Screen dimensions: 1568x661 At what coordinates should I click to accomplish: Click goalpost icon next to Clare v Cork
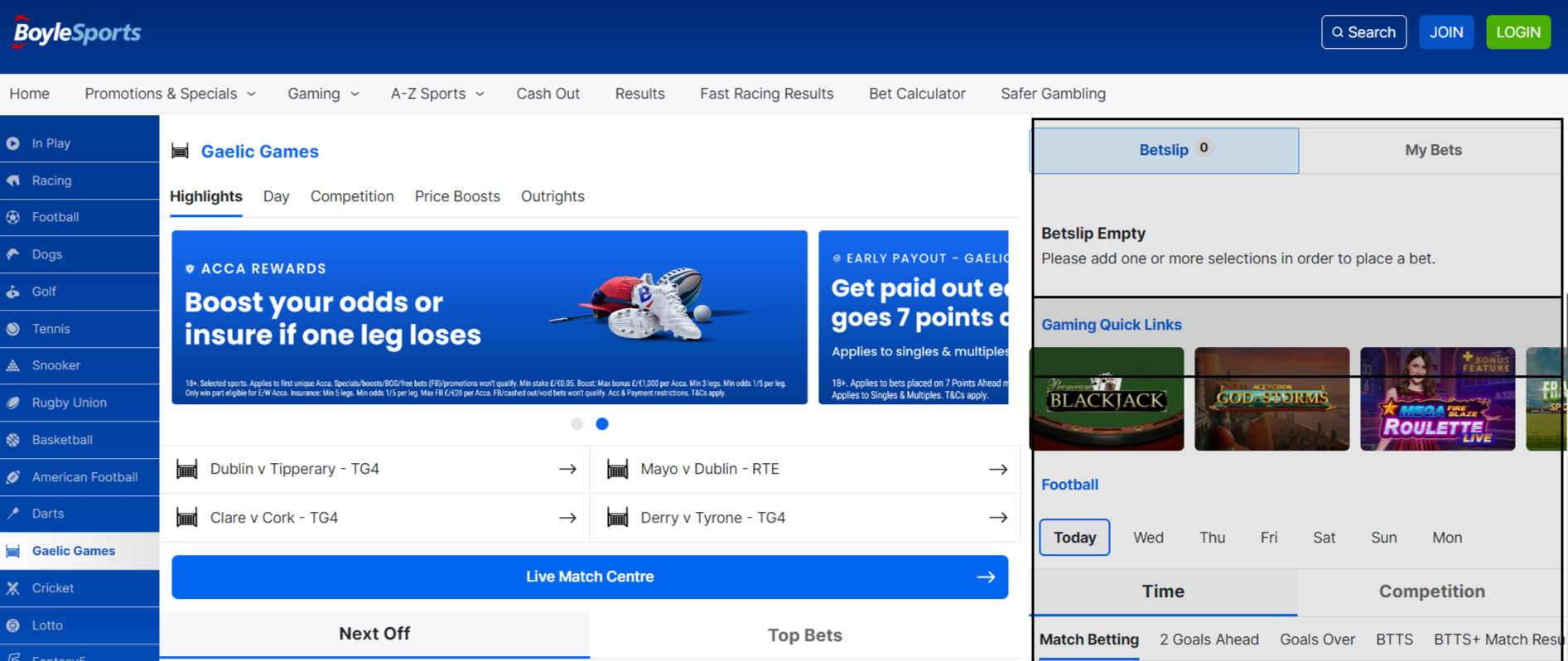point(187,518)
